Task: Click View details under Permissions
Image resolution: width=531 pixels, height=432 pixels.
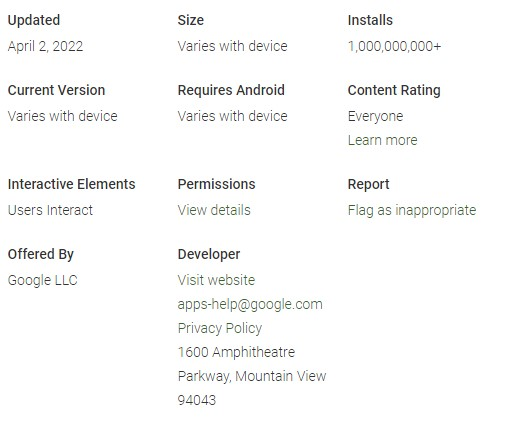Action: coord(214,210)
